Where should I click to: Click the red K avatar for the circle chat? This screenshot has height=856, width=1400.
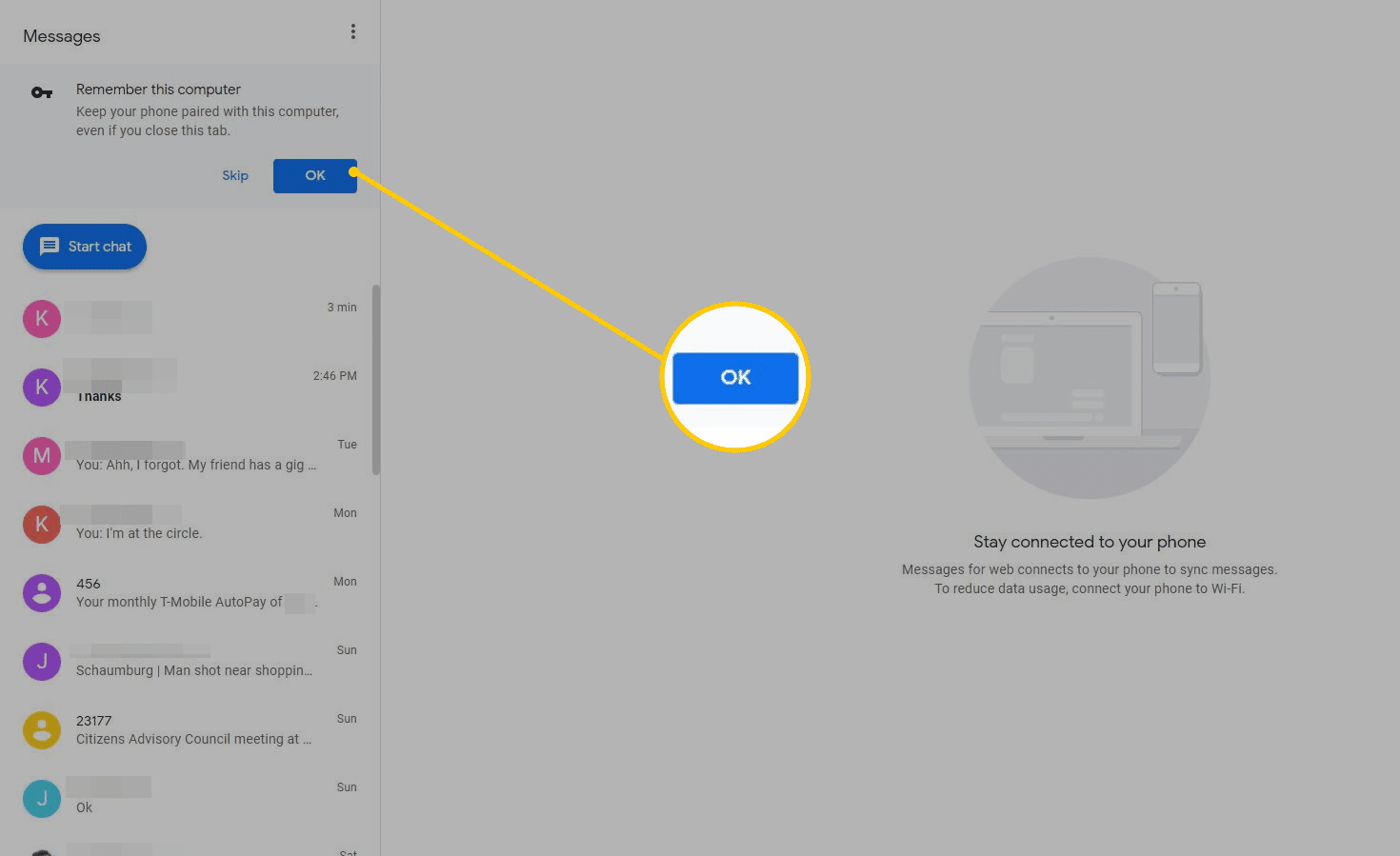[x=42, y=524]
